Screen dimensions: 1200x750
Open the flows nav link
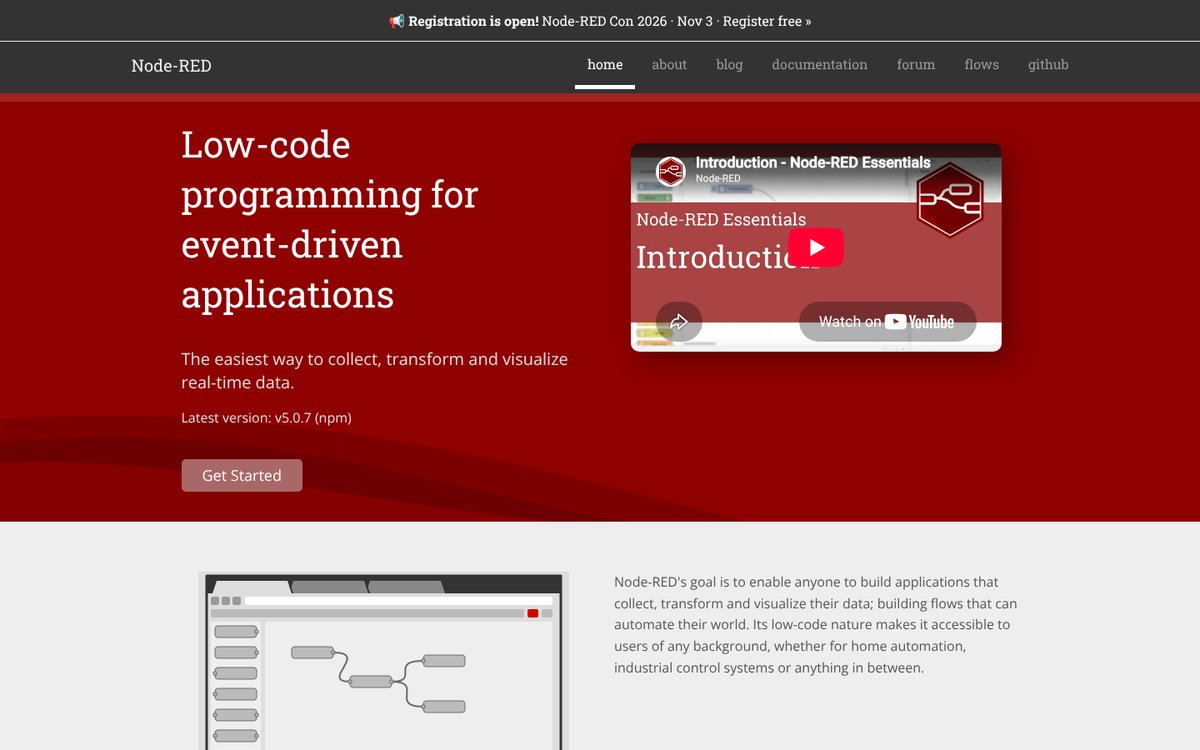coord(981,65)
